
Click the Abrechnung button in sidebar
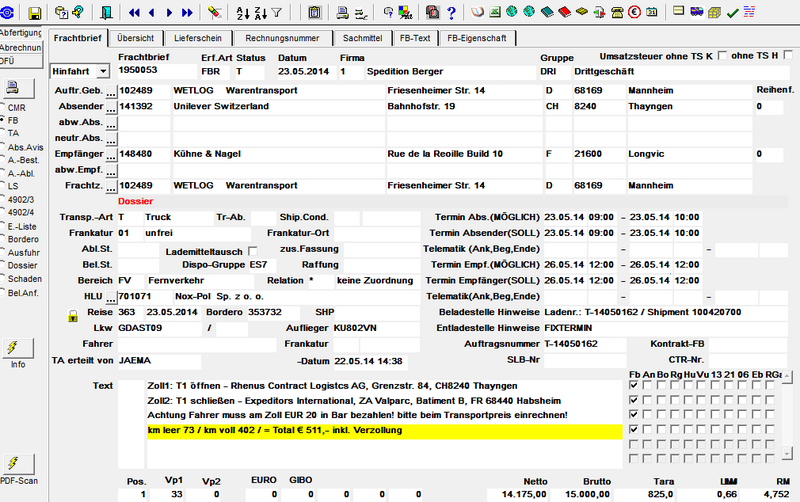[x=21, y=47]
